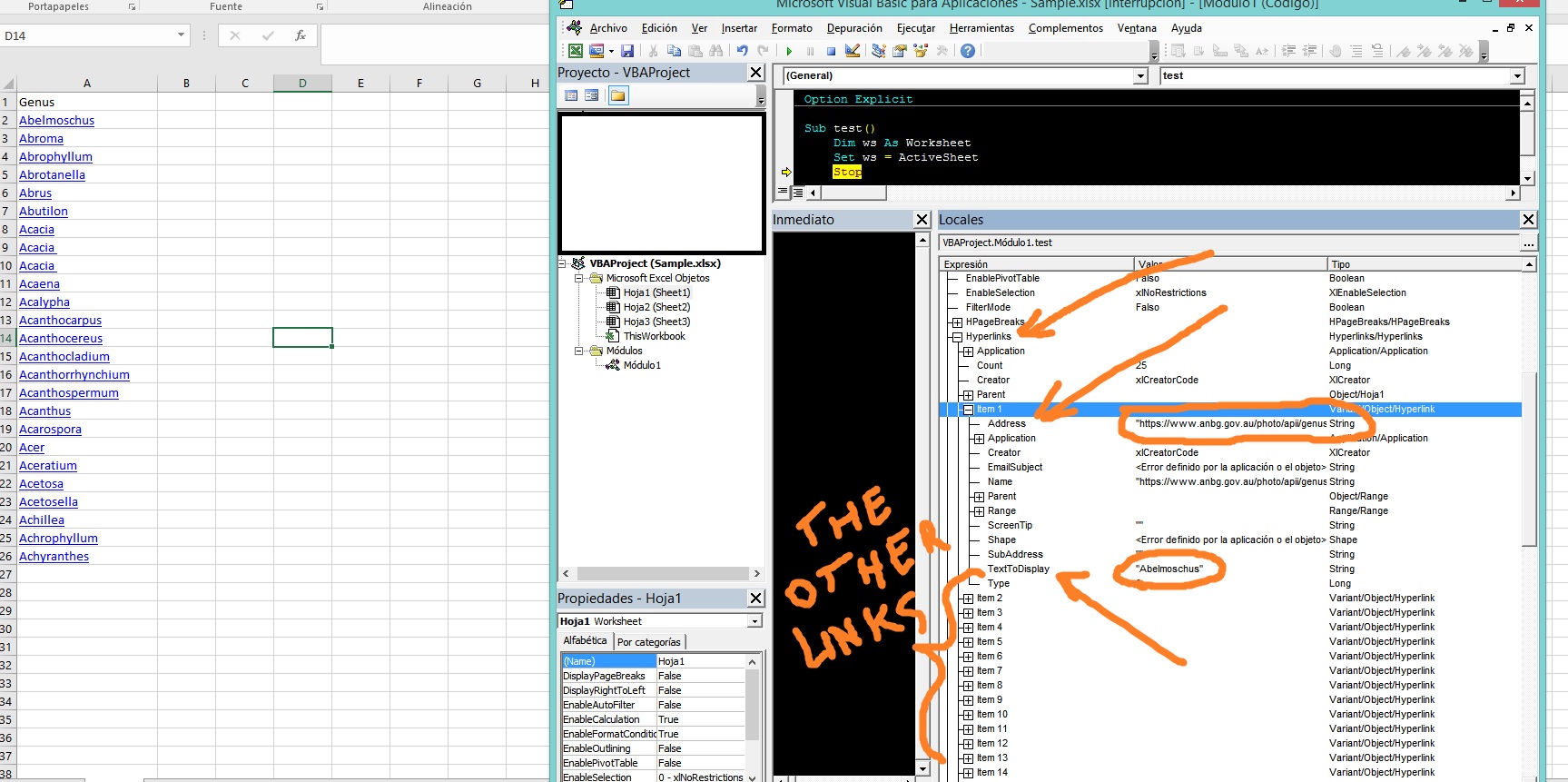The height and width of the screenshot is (782, 1568).
Task: Open the Properties Window toolbar icon
Action: [x=900, y=51]
